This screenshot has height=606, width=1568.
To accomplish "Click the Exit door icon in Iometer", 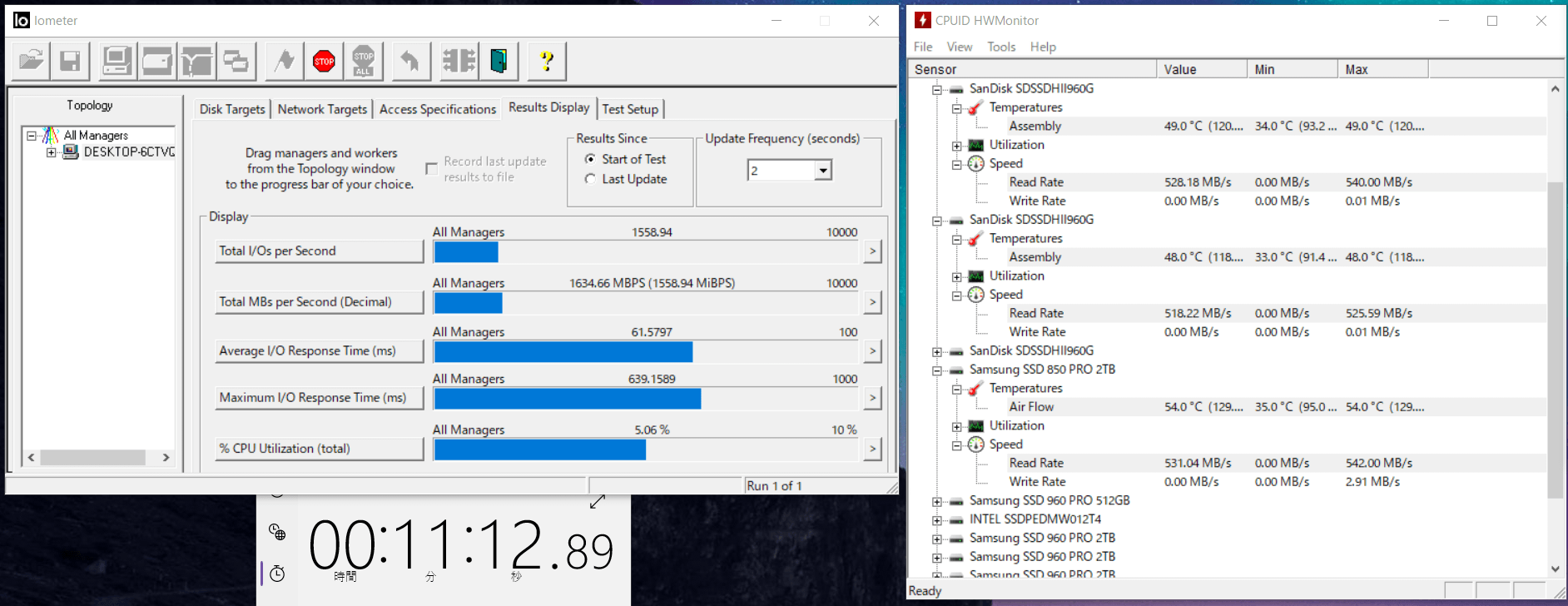I will pos(499,61).
